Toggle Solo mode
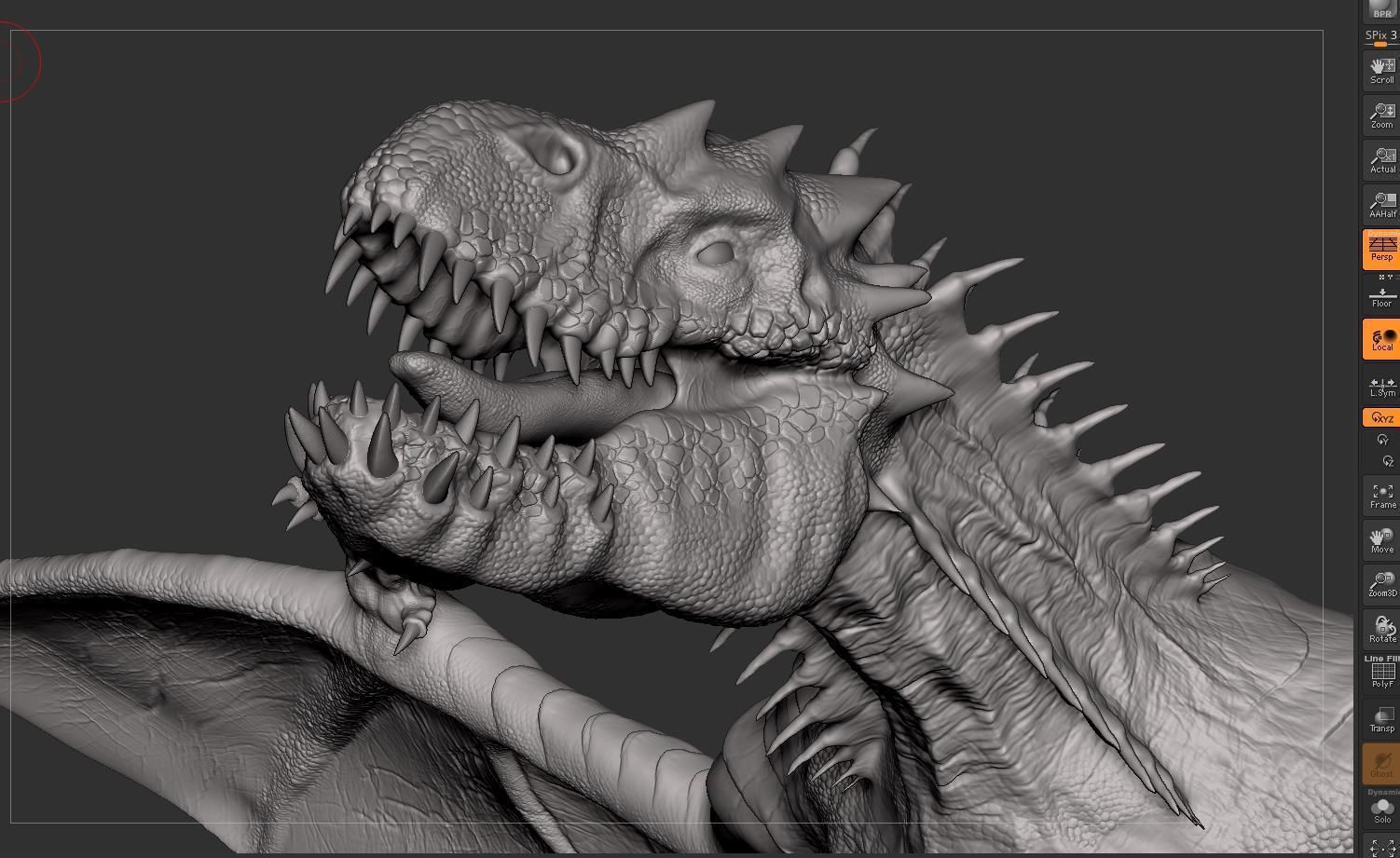The image size is (1400, 858). [x=1381, y=810]
